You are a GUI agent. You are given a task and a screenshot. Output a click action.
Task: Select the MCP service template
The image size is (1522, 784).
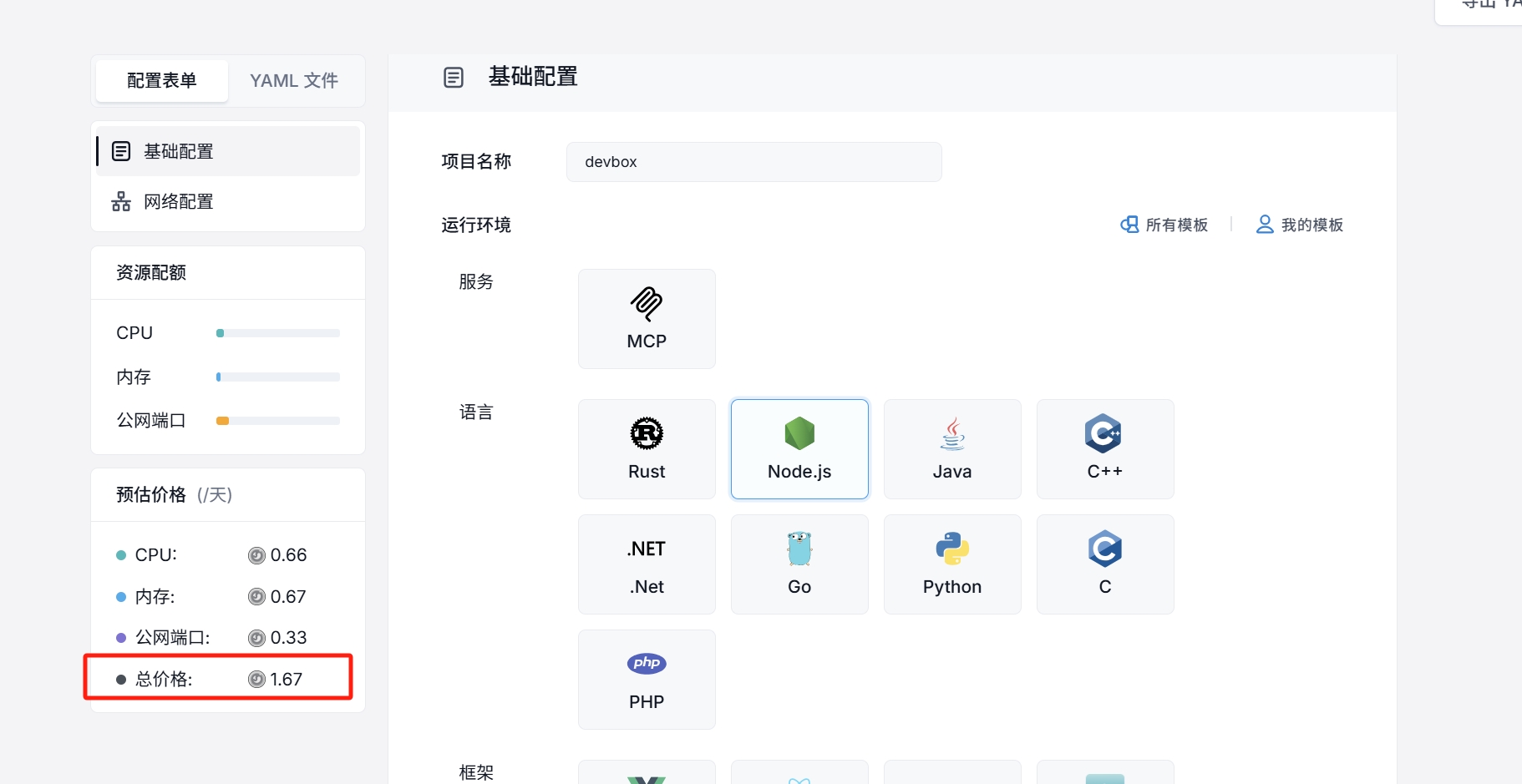click(x=647, y=319)
